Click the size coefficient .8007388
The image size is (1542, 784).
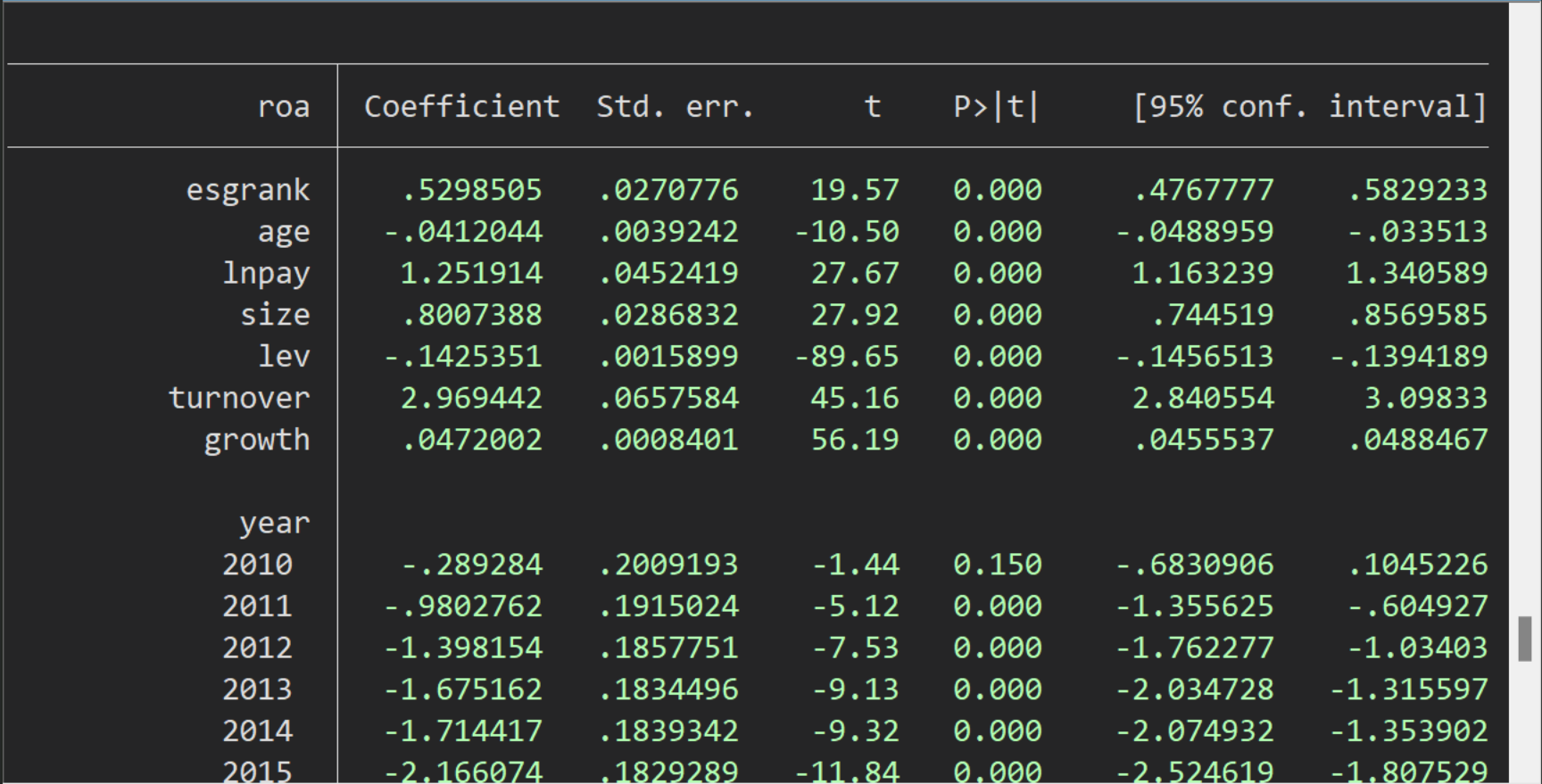471,315
